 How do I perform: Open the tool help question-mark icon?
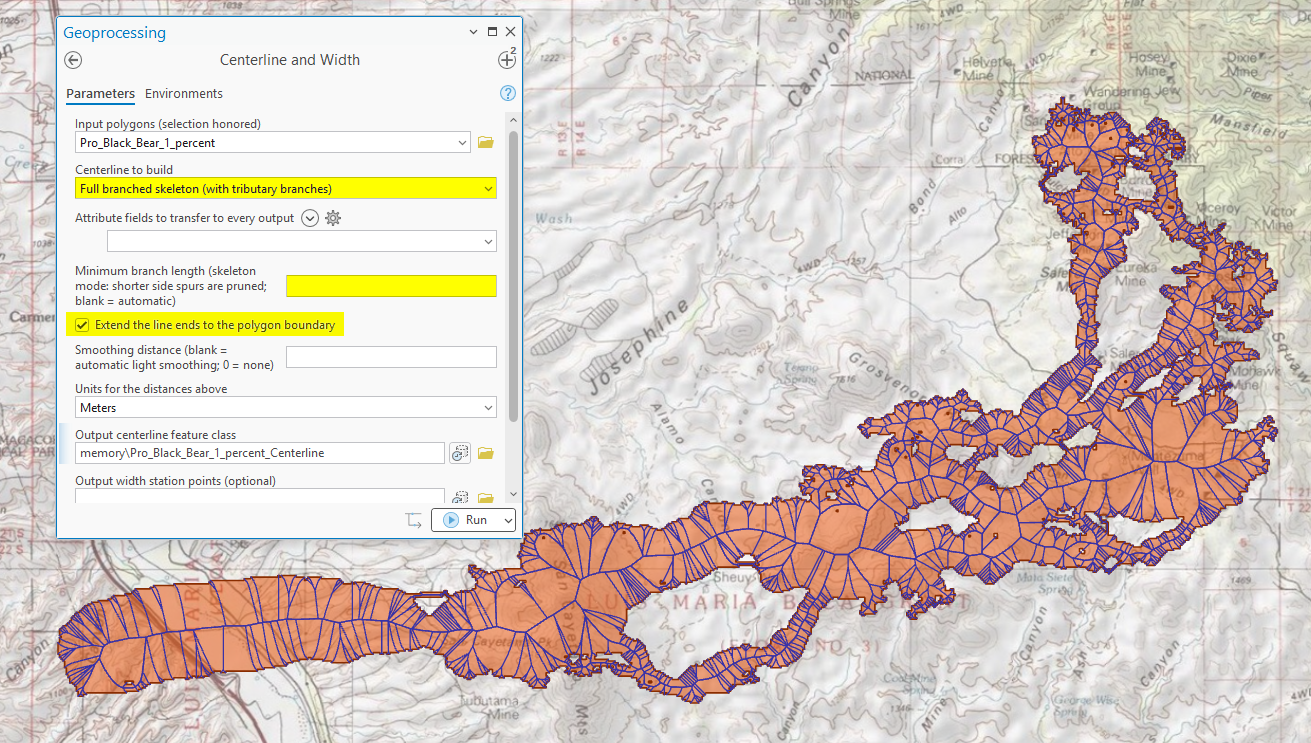pos(507,93)
